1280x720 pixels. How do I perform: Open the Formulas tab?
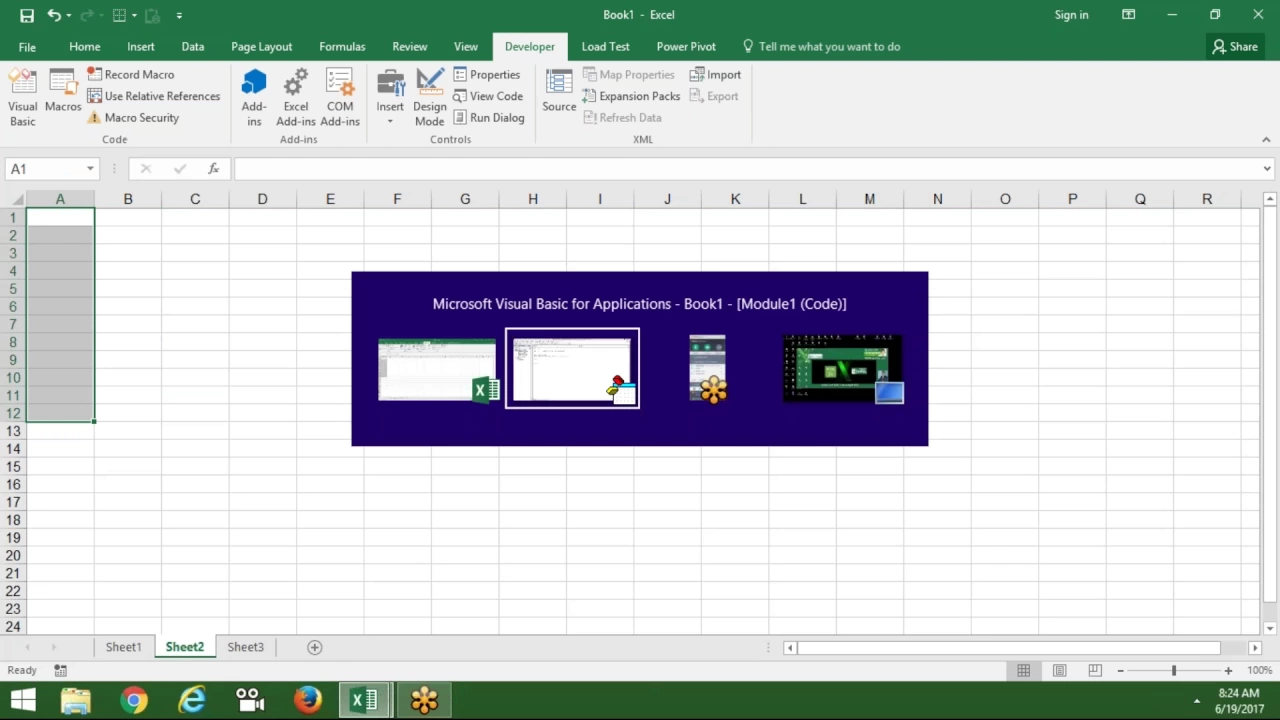(342, 46)
